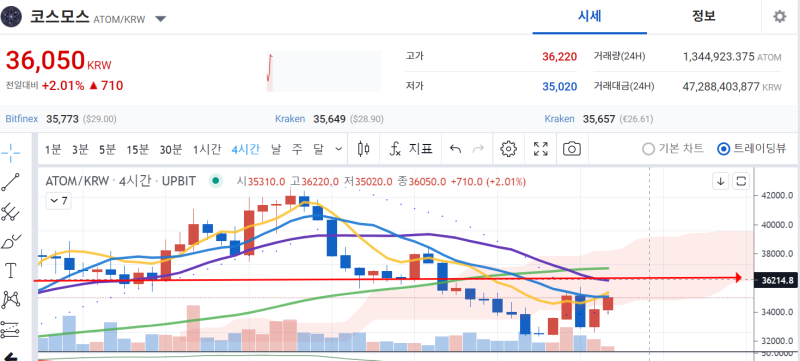Viewport: 800px width, 361px height.
Task: Switch to the 정보 tab
Action: coord(704,16)
